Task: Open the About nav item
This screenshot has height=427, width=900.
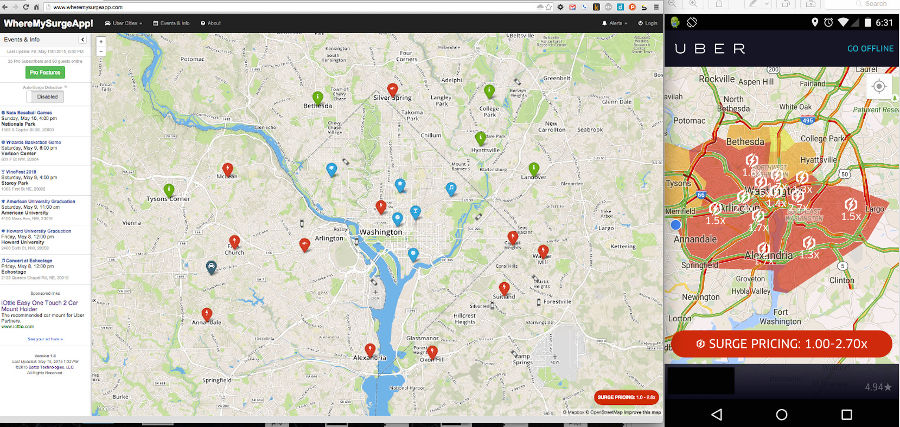Action: coord(211,23)
